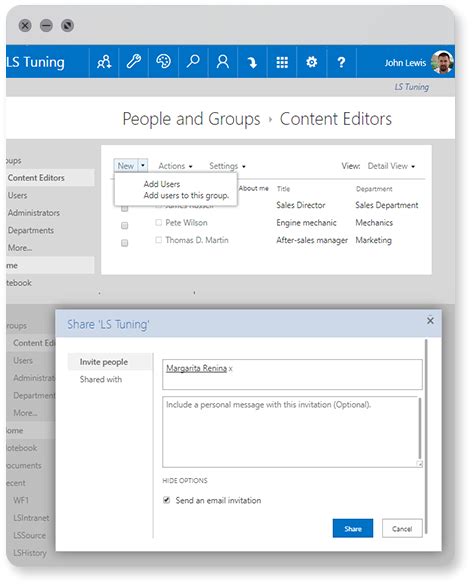Select Invite people tab in dialog

tap(109, 362)
